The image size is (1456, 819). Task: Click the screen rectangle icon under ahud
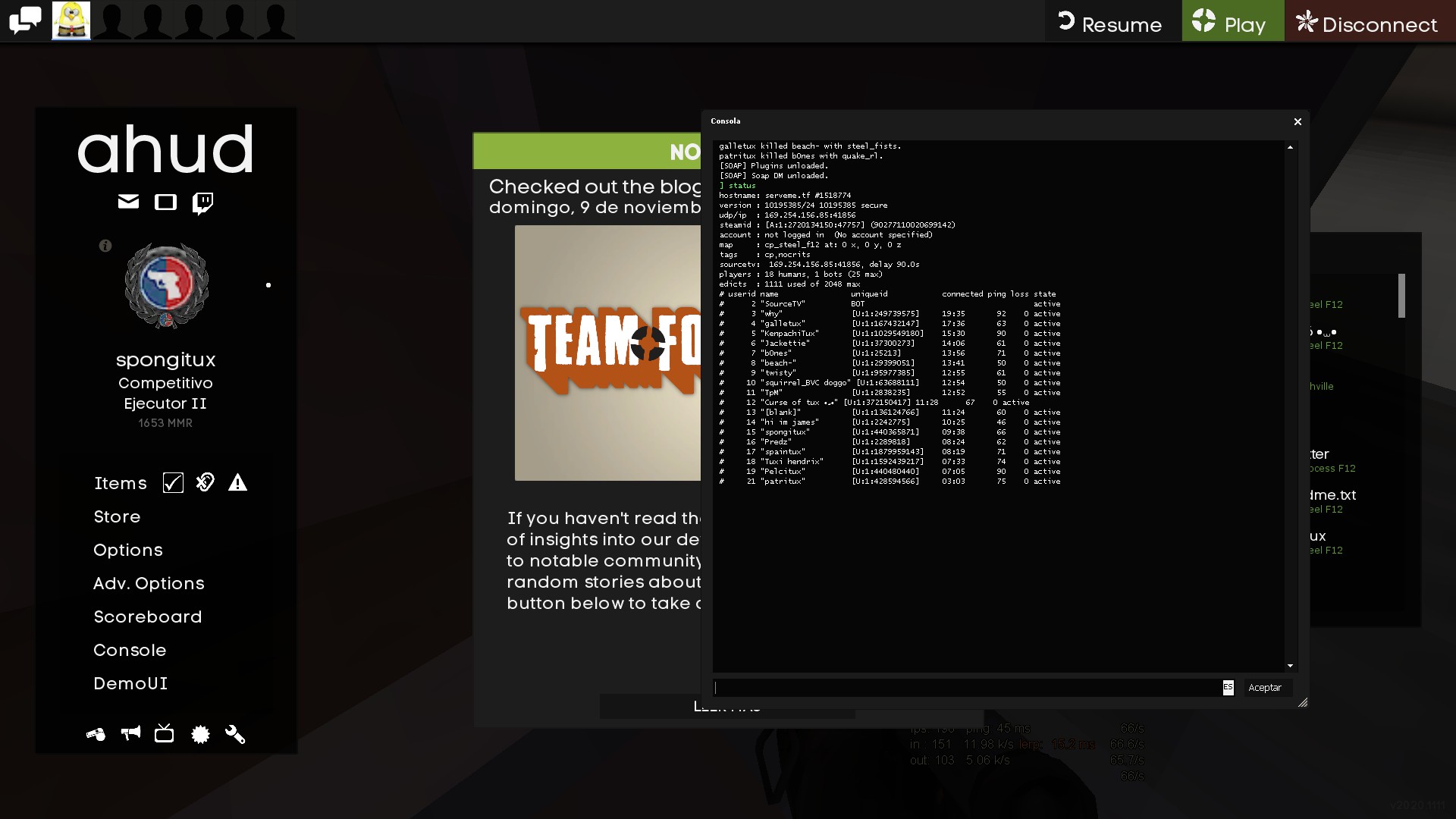coord(165,202)
